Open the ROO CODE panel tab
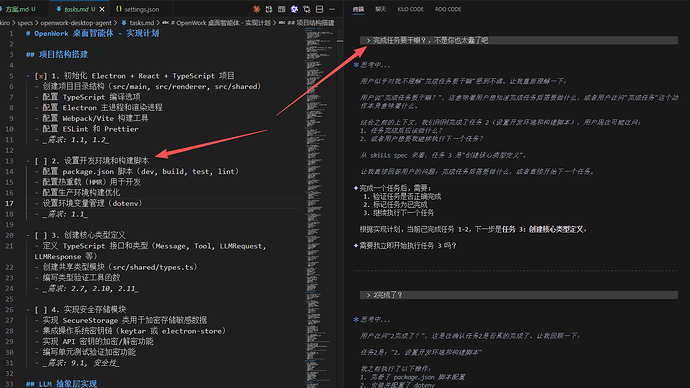Screen dimensions: 690x388 pos(448,9)
